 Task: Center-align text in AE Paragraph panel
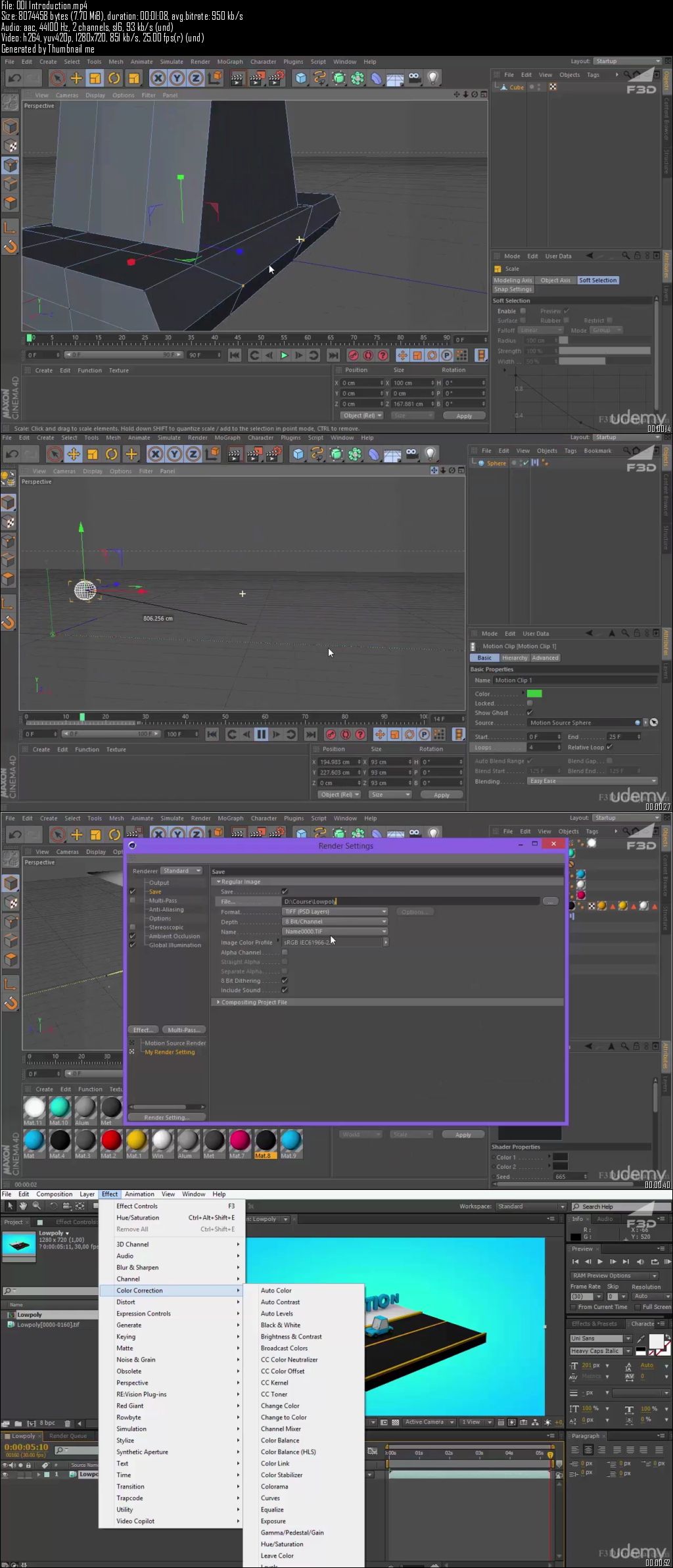click(x=588, y=1450)
